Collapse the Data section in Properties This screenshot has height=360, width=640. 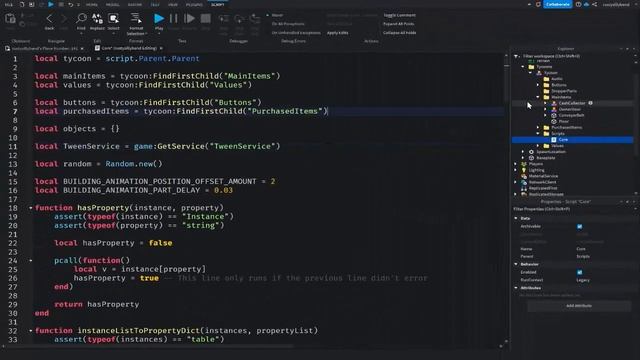click(x=516, y=218)
